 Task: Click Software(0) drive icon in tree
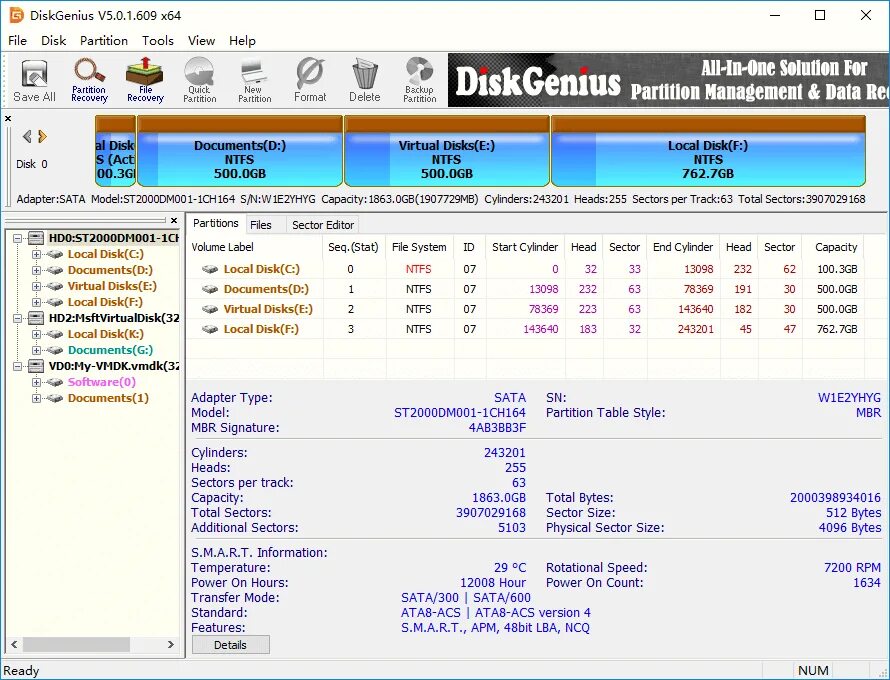coord(55,382)
